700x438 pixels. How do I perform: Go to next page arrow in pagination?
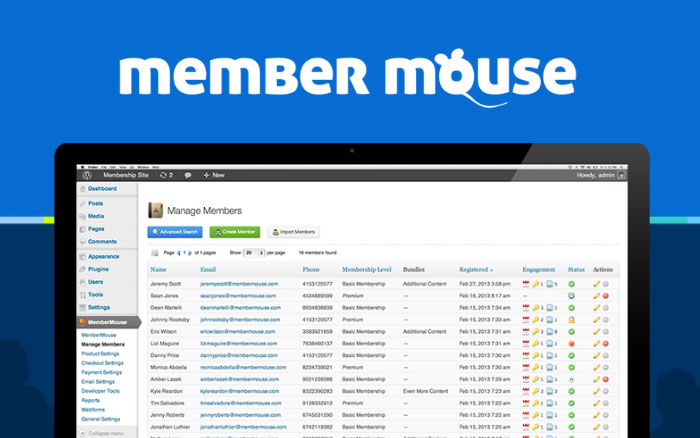coord(190,253)
